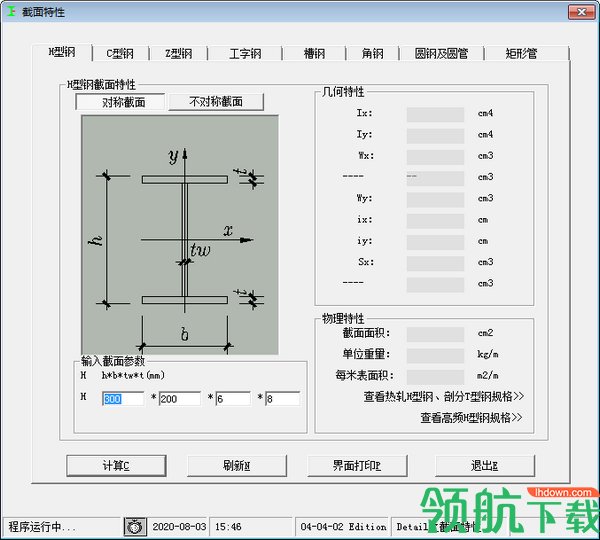600x540 pixels.
Task: Click the 单位重量 result field
Action: (435, 356)
